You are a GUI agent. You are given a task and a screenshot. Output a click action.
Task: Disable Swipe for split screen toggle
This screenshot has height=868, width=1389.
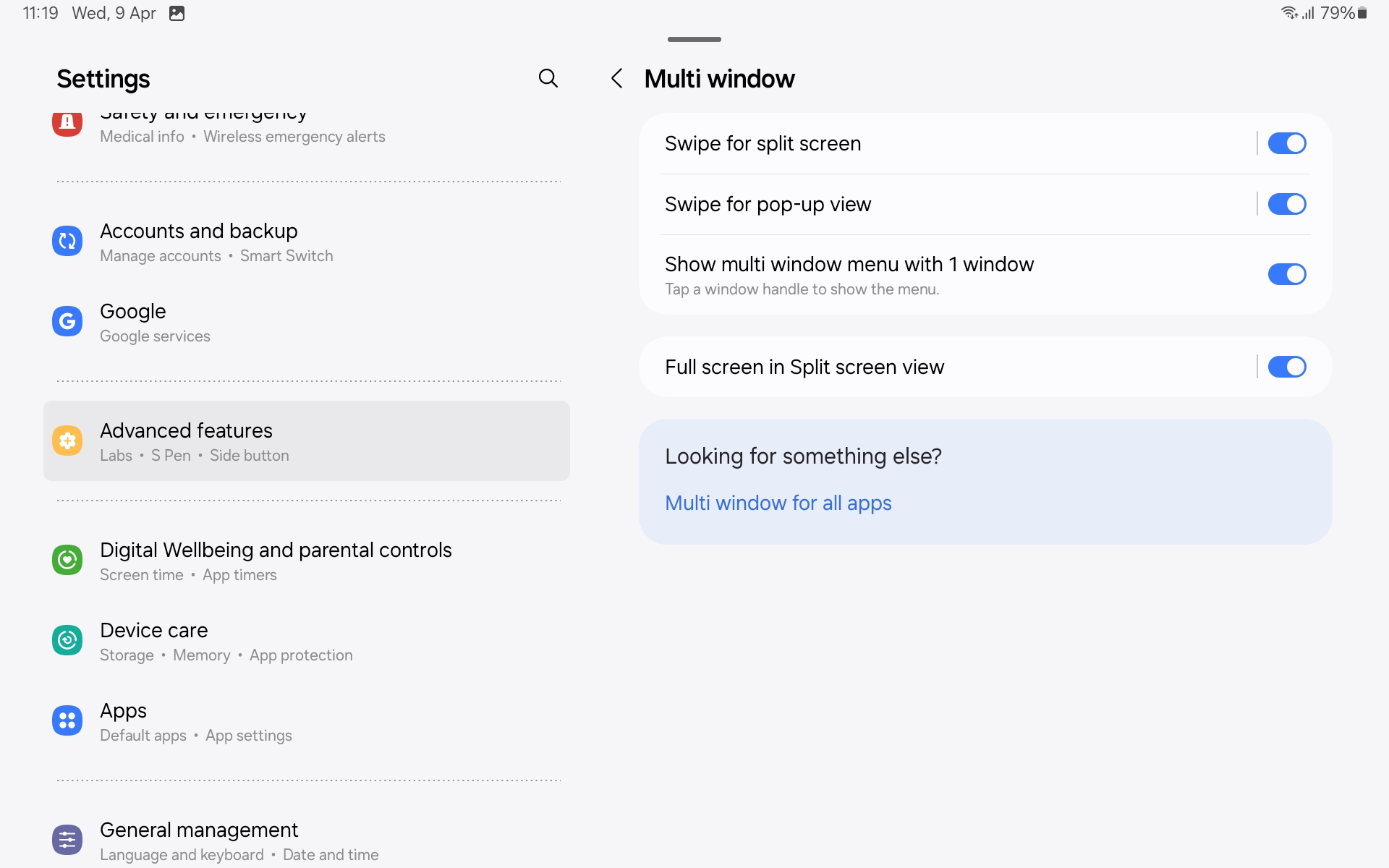(x=1286, y=143)
